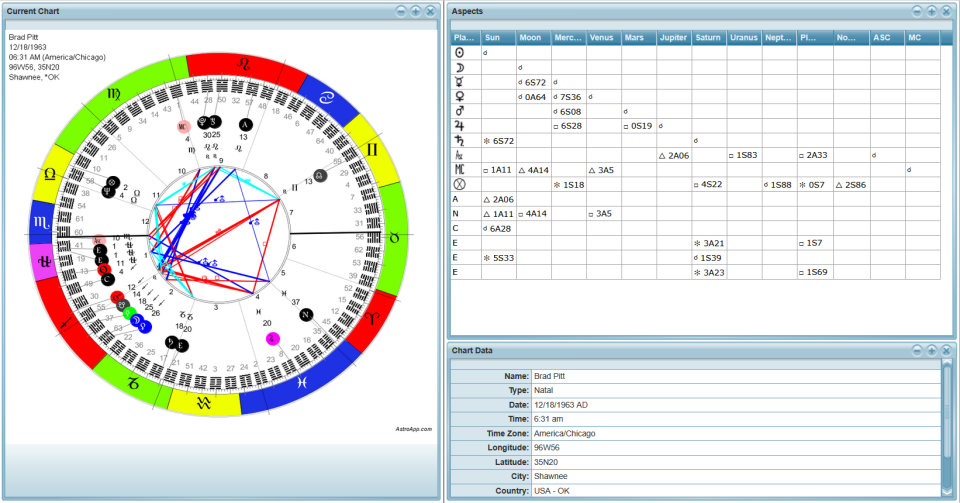960x503 pixels.
Task: Click the Jupiter column header
Action: coord(674,37)
